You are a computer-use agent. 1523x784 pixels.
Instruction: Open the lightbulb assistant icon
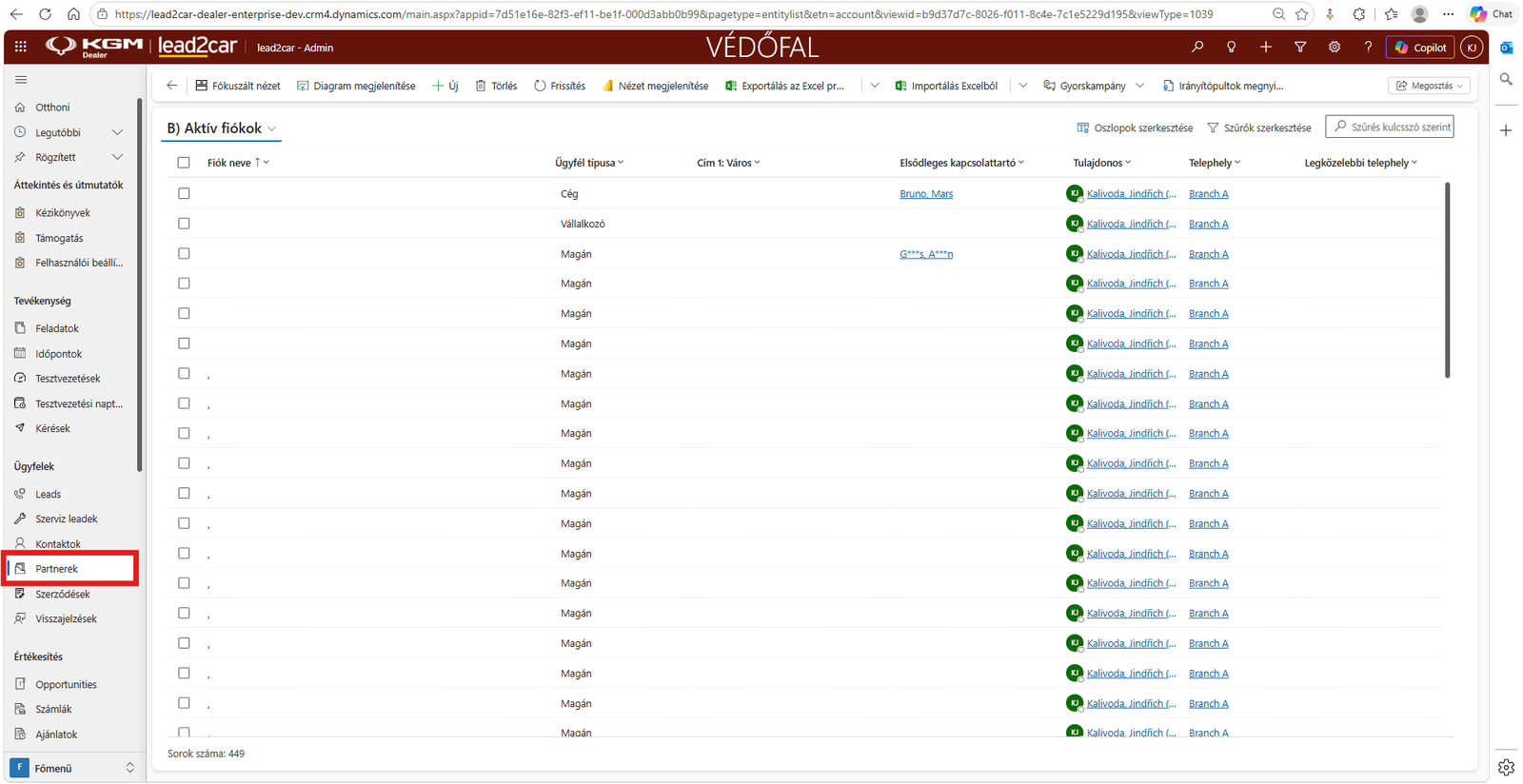[x=1232, y=47]
